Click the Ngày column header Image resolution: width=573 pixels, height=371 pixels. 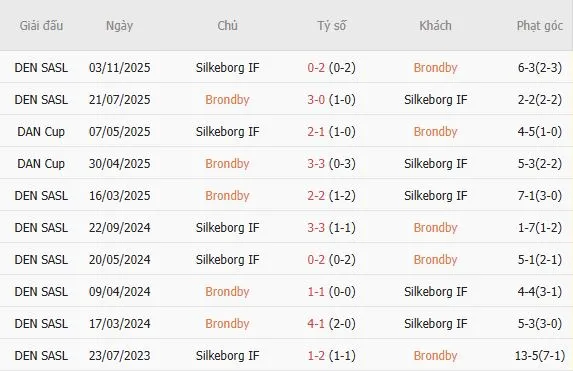click(x=119, y=26)
